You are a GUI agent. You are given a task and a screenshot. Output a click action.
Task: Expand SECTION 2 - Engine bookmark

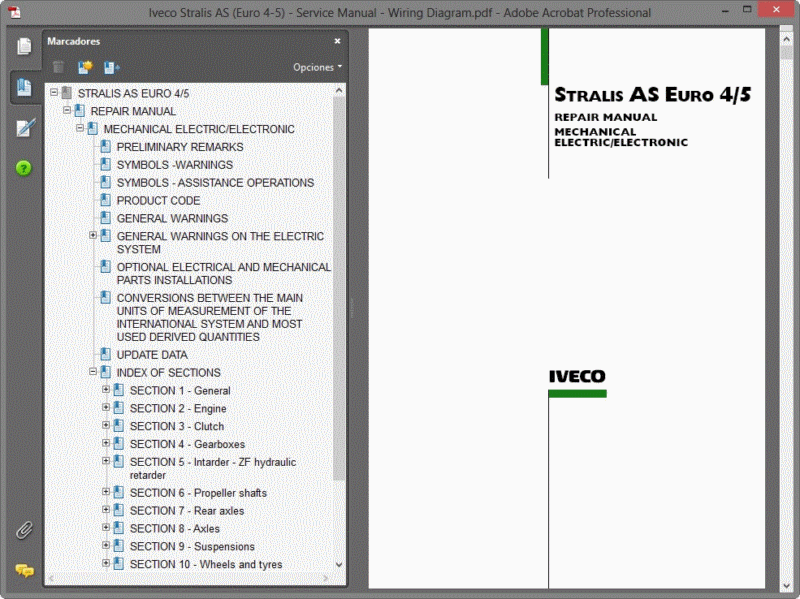click(x=106, y=408)
